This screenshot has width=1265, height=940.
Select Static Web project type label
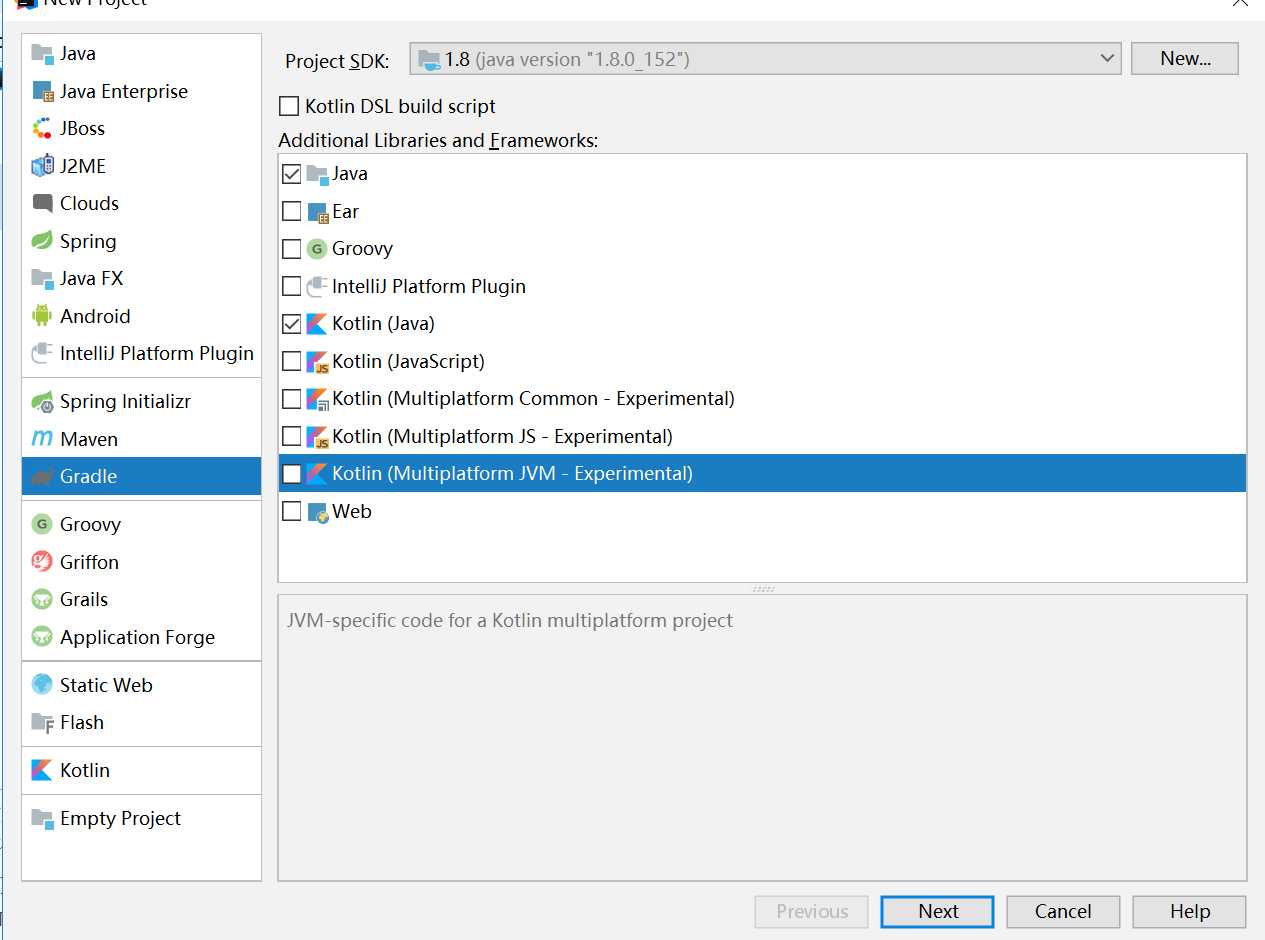point(106,685)
